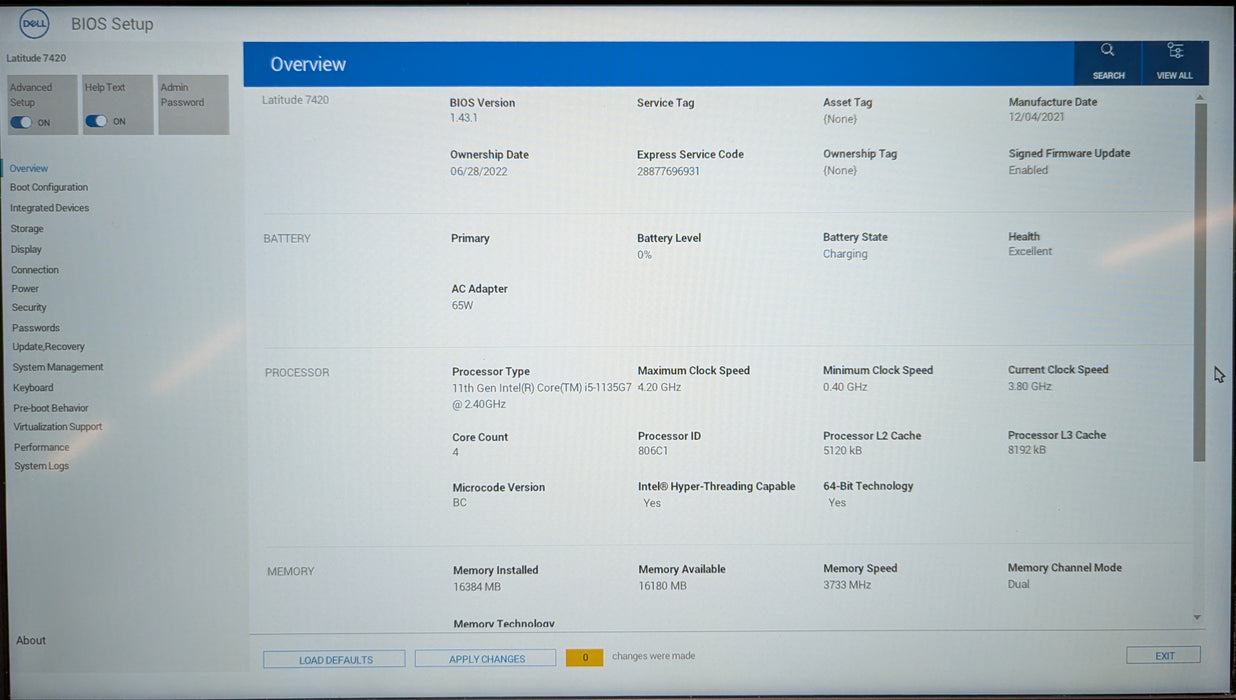Image resolution: width=1236 pixels, height=700 pixels.
Task: Go to Display settings
Action: 26,250
